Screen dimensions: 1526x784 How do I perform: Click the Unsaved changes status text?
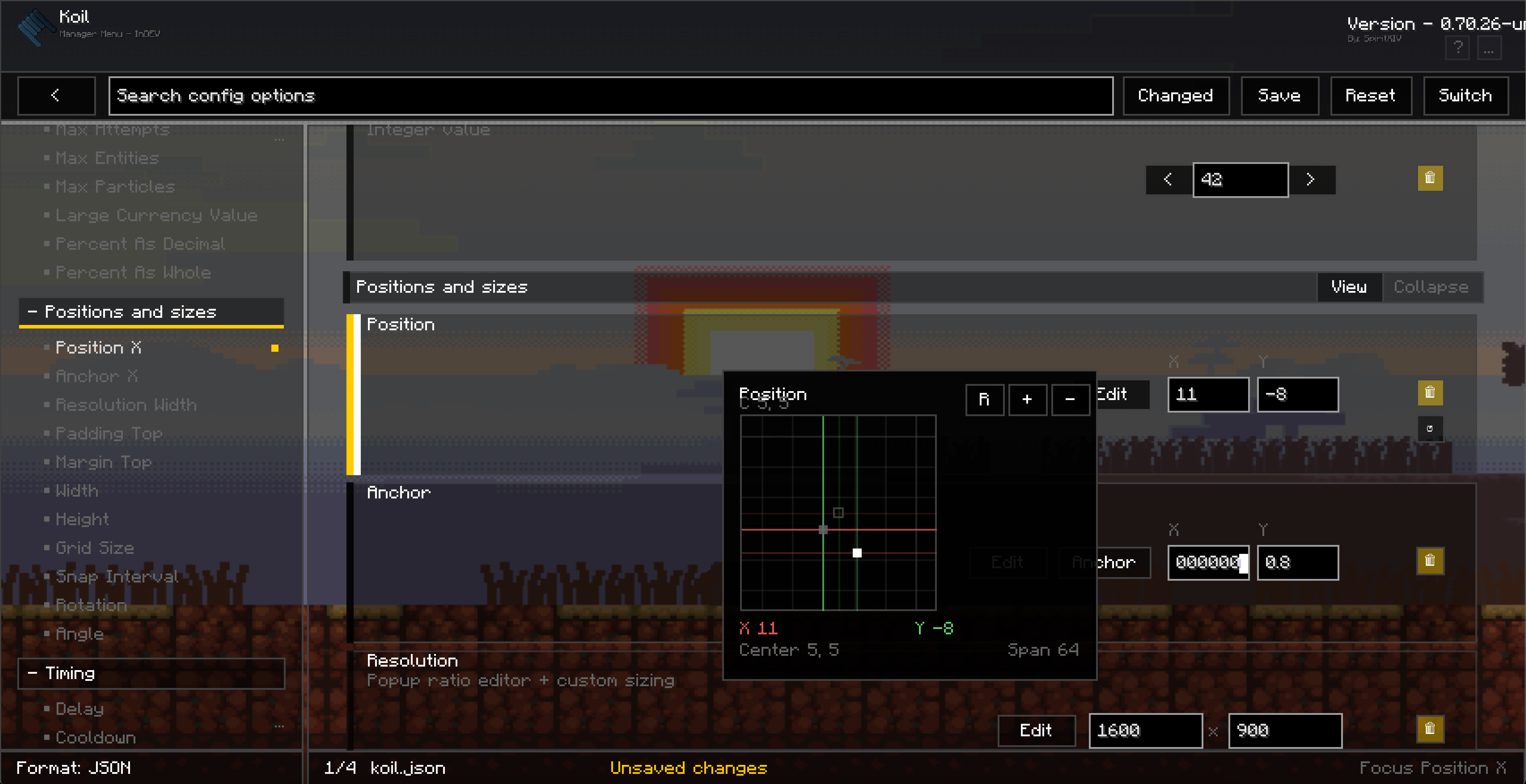click(689, 768)
